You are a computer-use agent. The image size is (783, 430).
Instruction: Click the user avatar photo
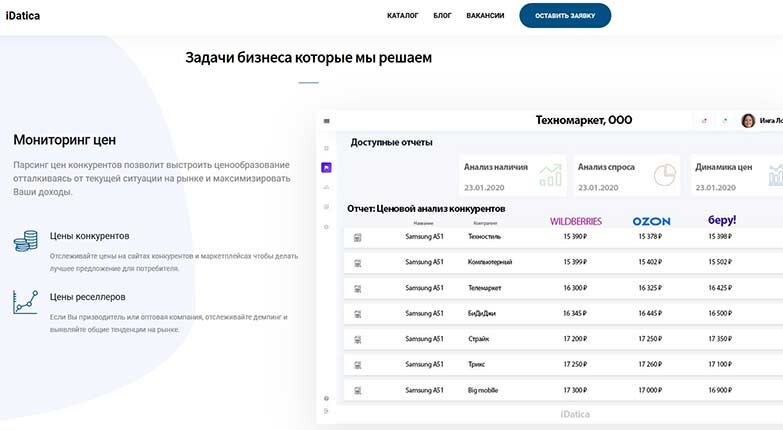coord(748,120)
